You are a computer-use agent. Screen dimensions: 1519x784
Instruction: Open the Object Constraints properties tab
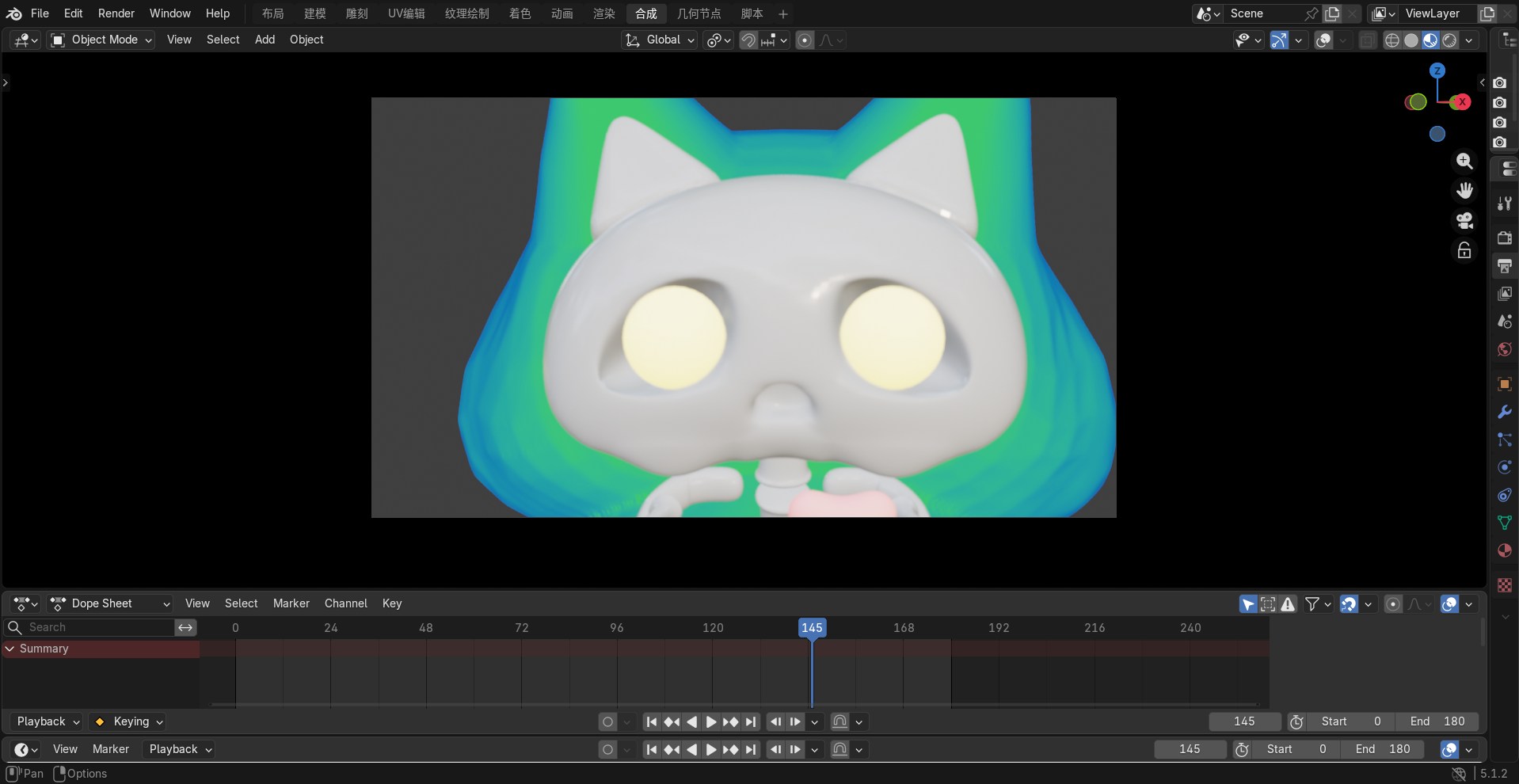click(x=1505, y=495)
